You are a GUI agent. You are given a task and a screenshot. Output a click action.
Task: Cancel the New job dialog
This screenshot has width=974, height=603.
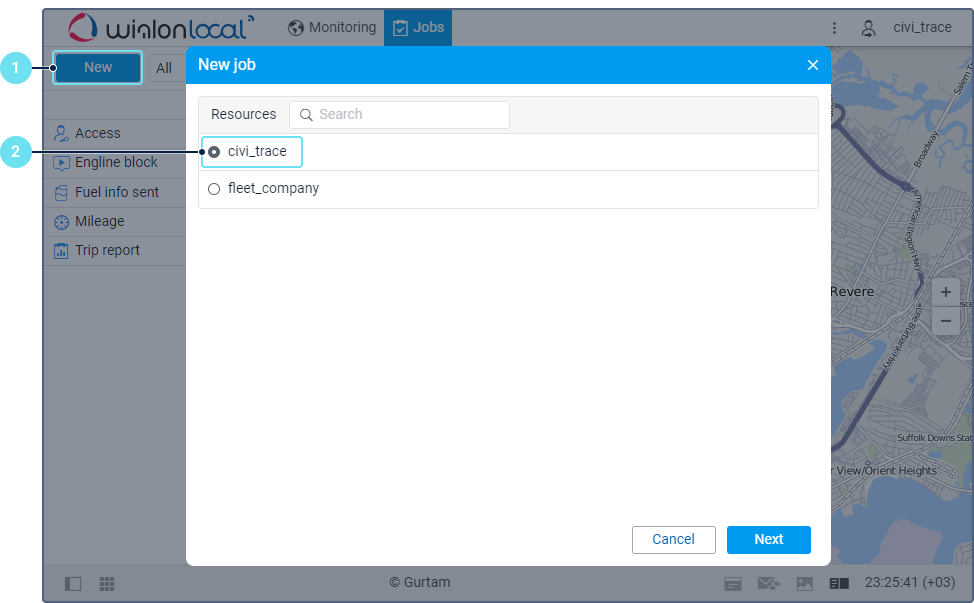pos(673,540)
